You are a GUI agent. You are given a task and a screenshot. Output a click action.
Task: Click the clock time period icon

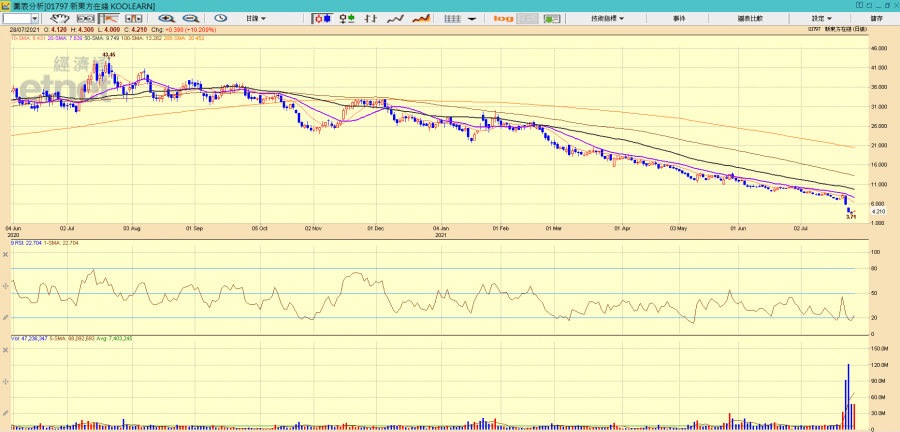(221, 18)
